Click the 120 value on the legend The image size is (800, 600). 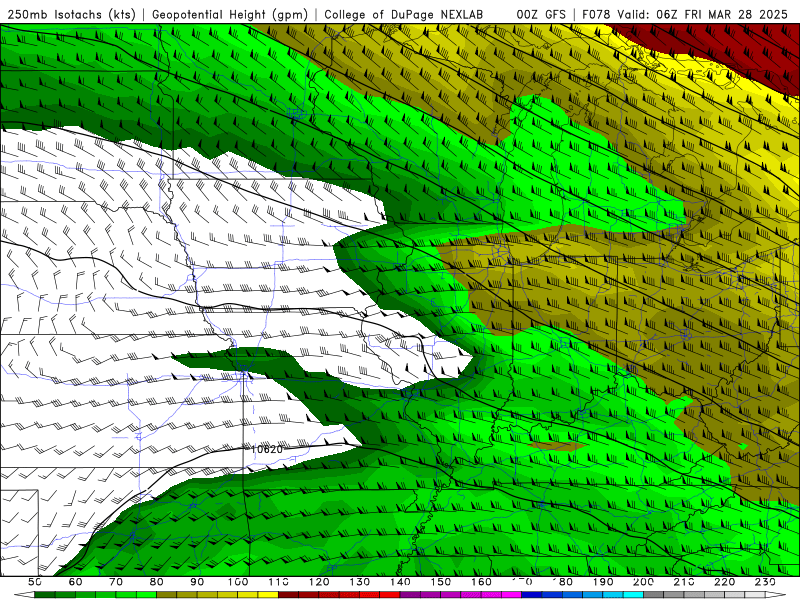coord(319,582)
